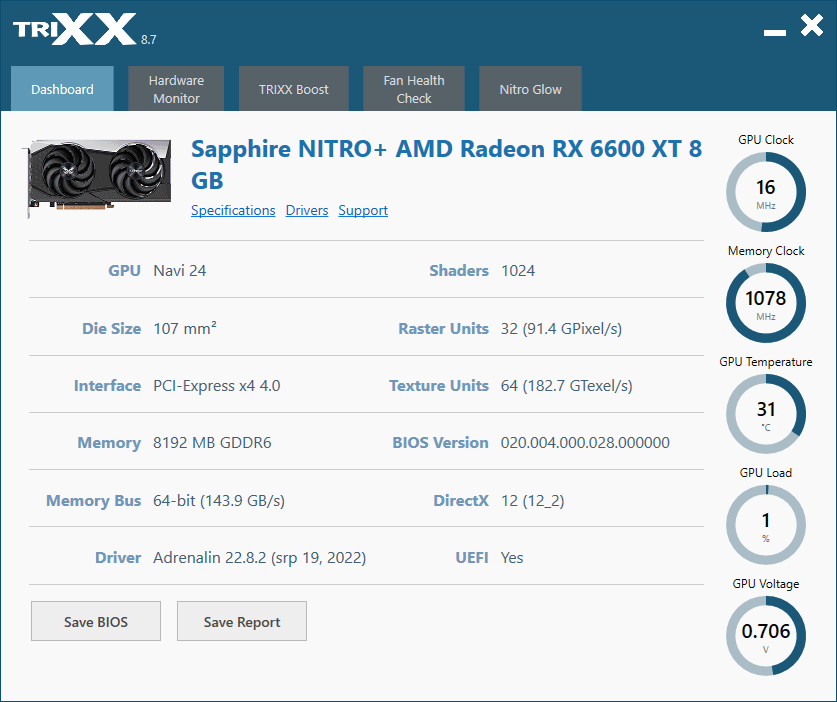Image resolution: width=837 pixels, height=702 pixels.
Task: Click the TRIXX logo
Action: [x=75, y=30]
